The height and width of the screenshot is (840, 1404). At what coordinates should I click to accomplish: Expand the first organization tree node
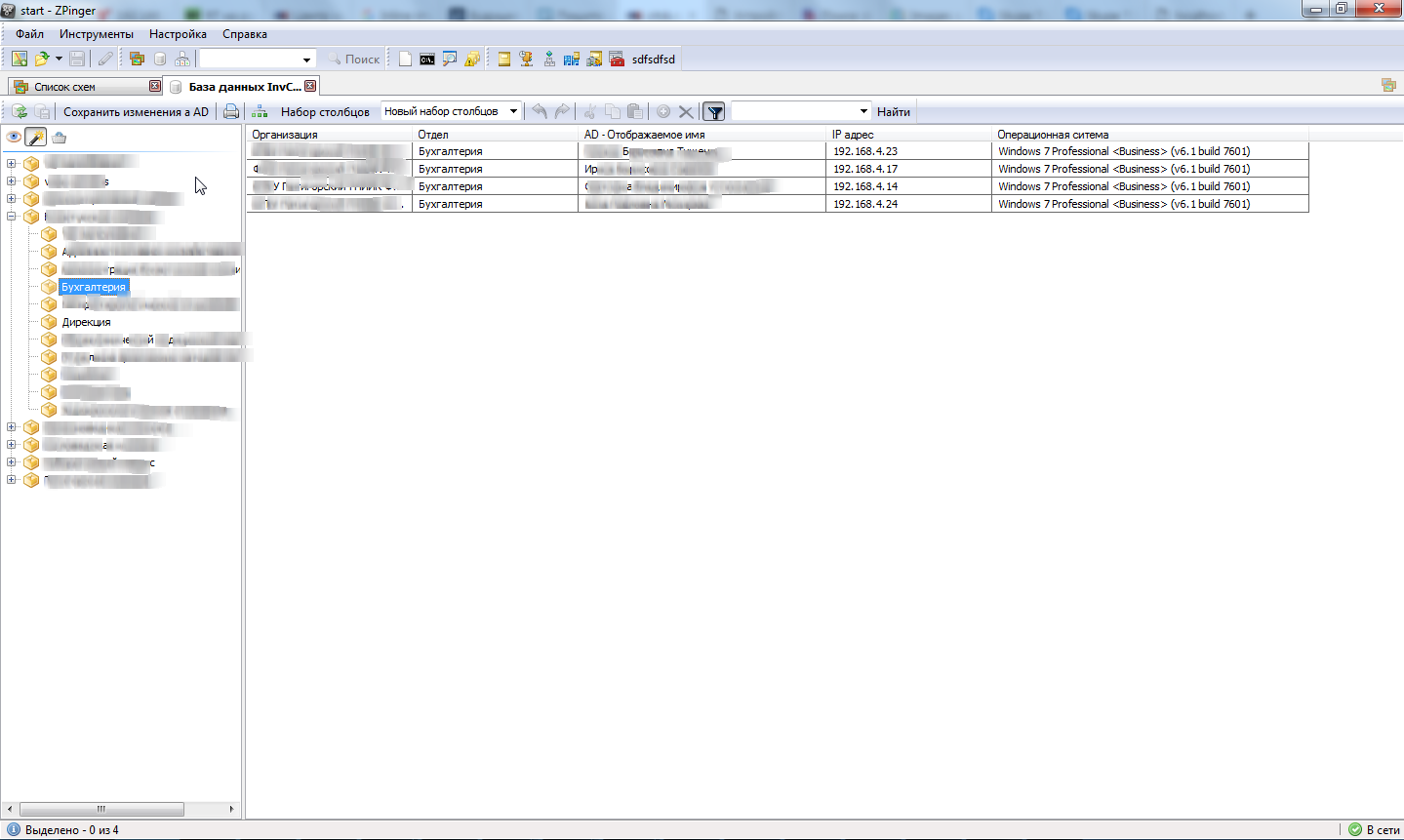coord(12,164)
